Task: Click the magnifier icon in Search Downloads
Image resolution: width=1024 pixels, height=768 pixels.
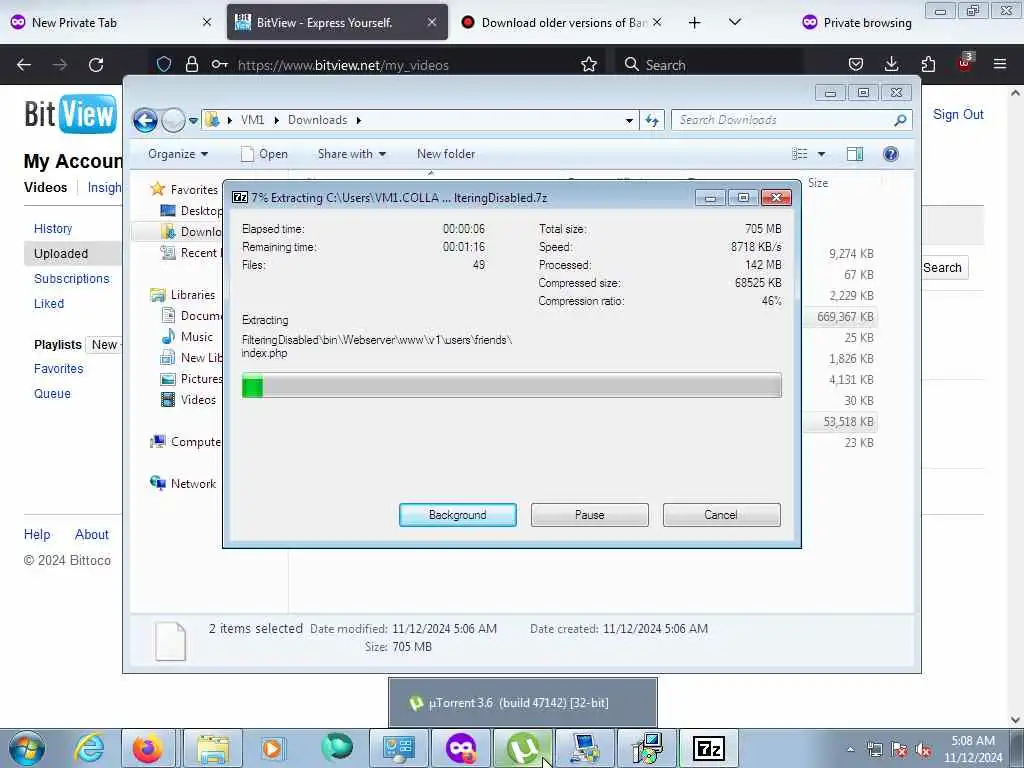Action: 900,120
